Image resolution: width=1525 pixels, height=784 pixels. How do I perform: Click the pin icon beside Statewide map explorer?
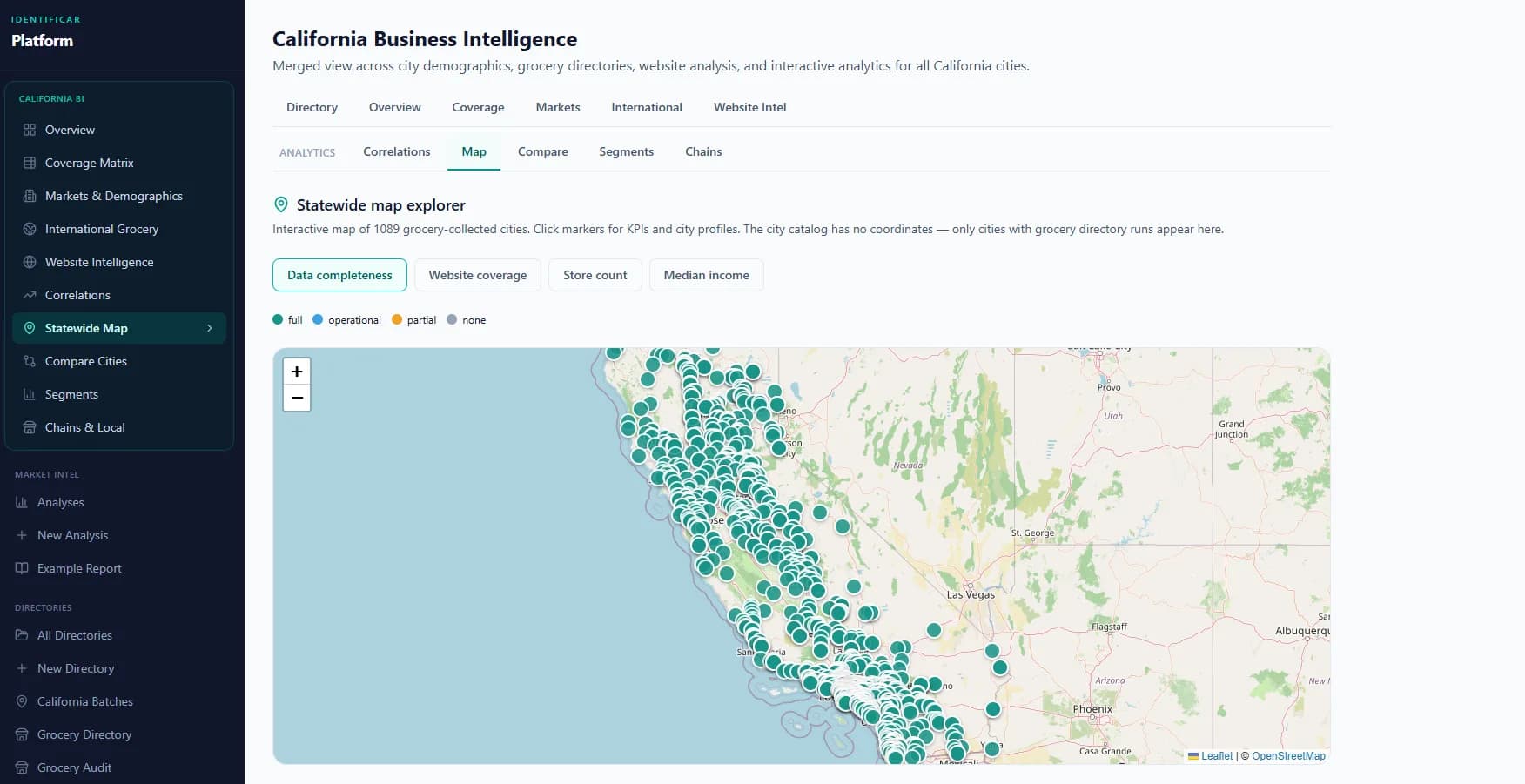click(x=281, y=204)
